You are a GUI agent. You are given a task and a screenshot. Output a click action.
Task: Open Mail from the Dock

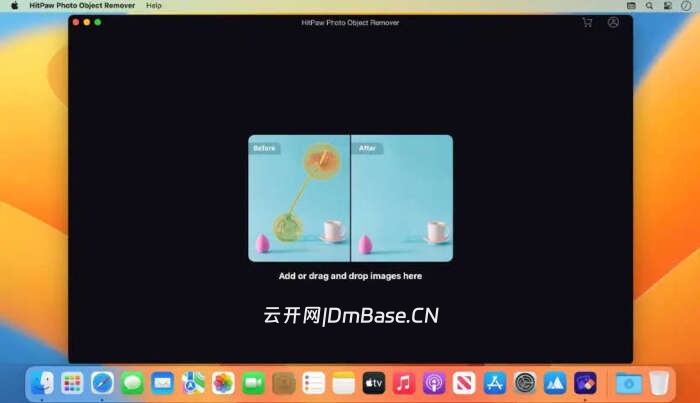[162, 383]
